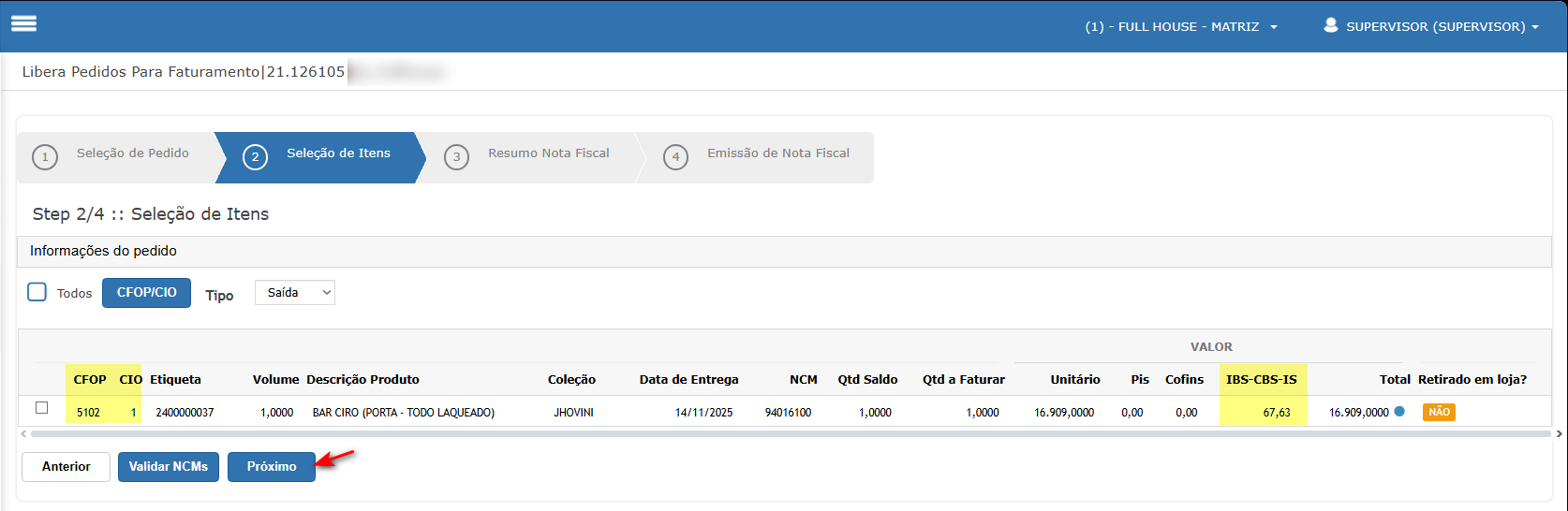
Task: Click step 1 circle icon
Action: [x=45, y=156]
